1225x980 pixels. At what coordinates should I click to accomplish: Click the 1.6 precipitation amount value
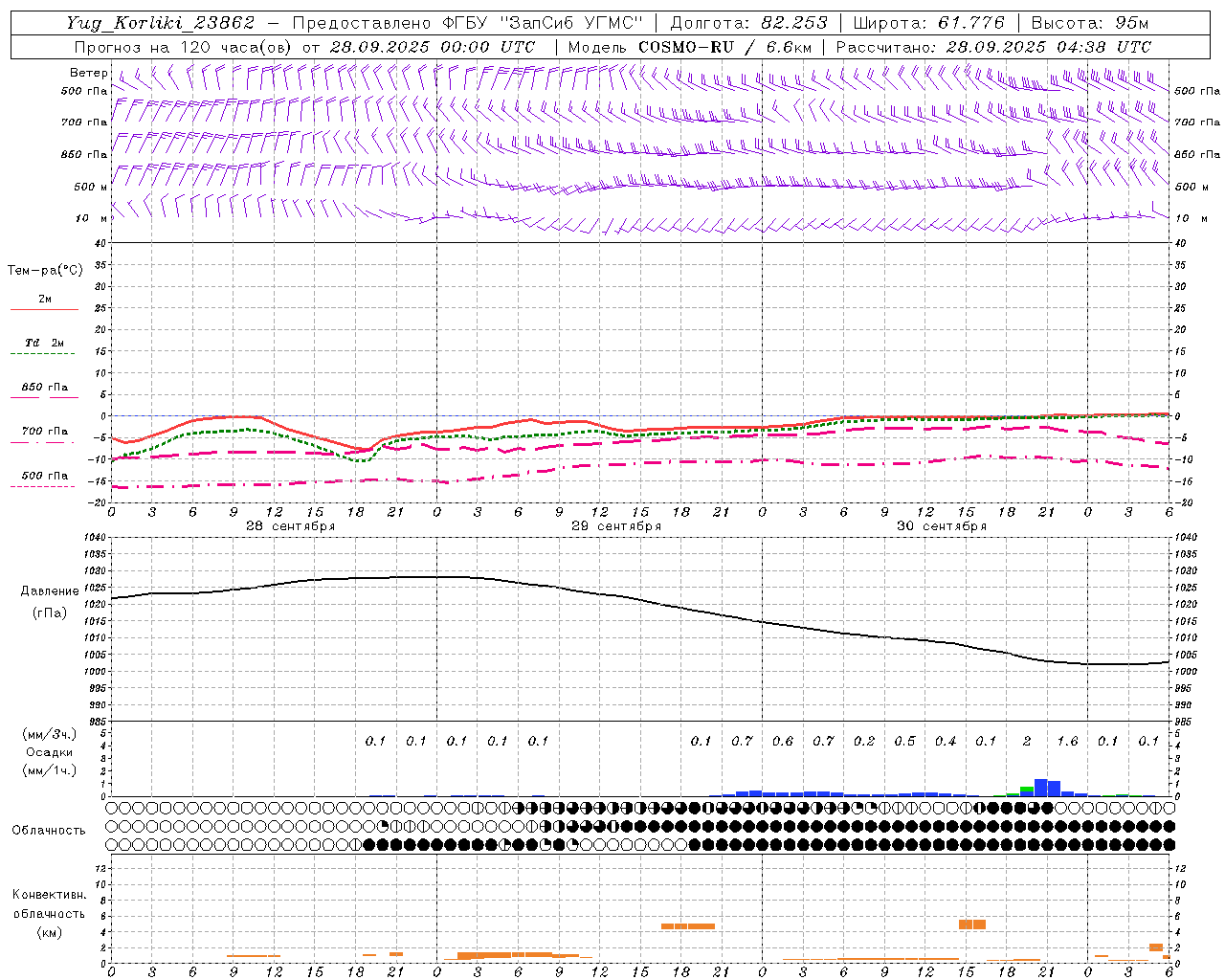coord(1067,741)
